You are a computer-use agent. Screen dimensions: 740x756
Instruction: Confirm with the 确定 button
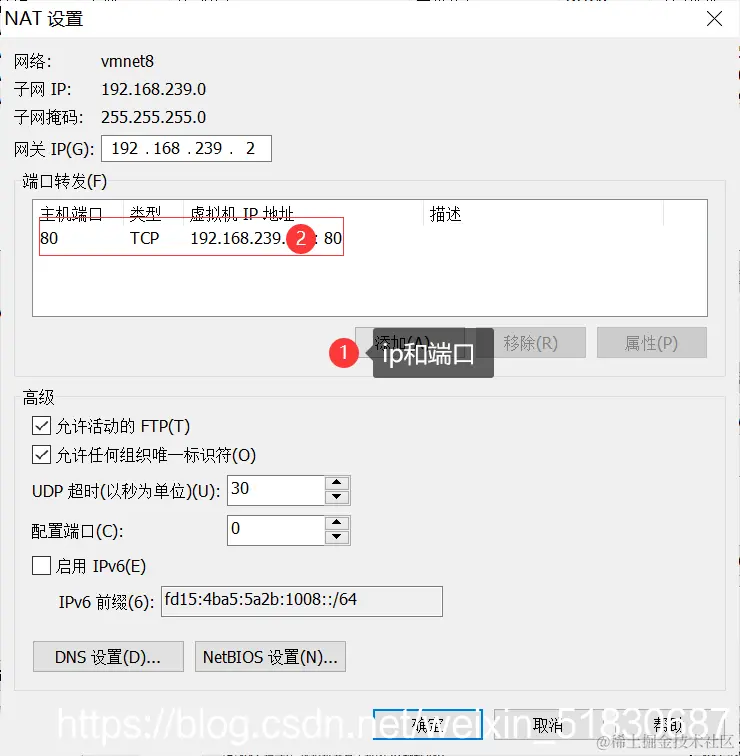(428, 724)
